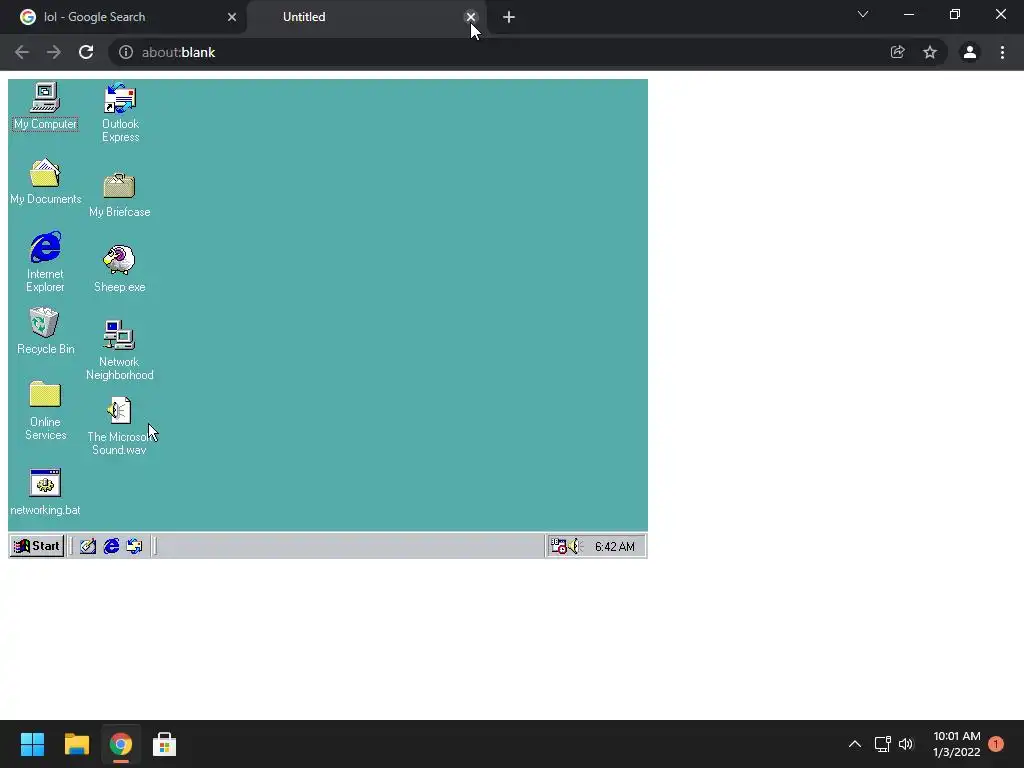1024x768 pixels.
Task: Open the Windows 11 Start menu
Action: click(x=32, y=744)
